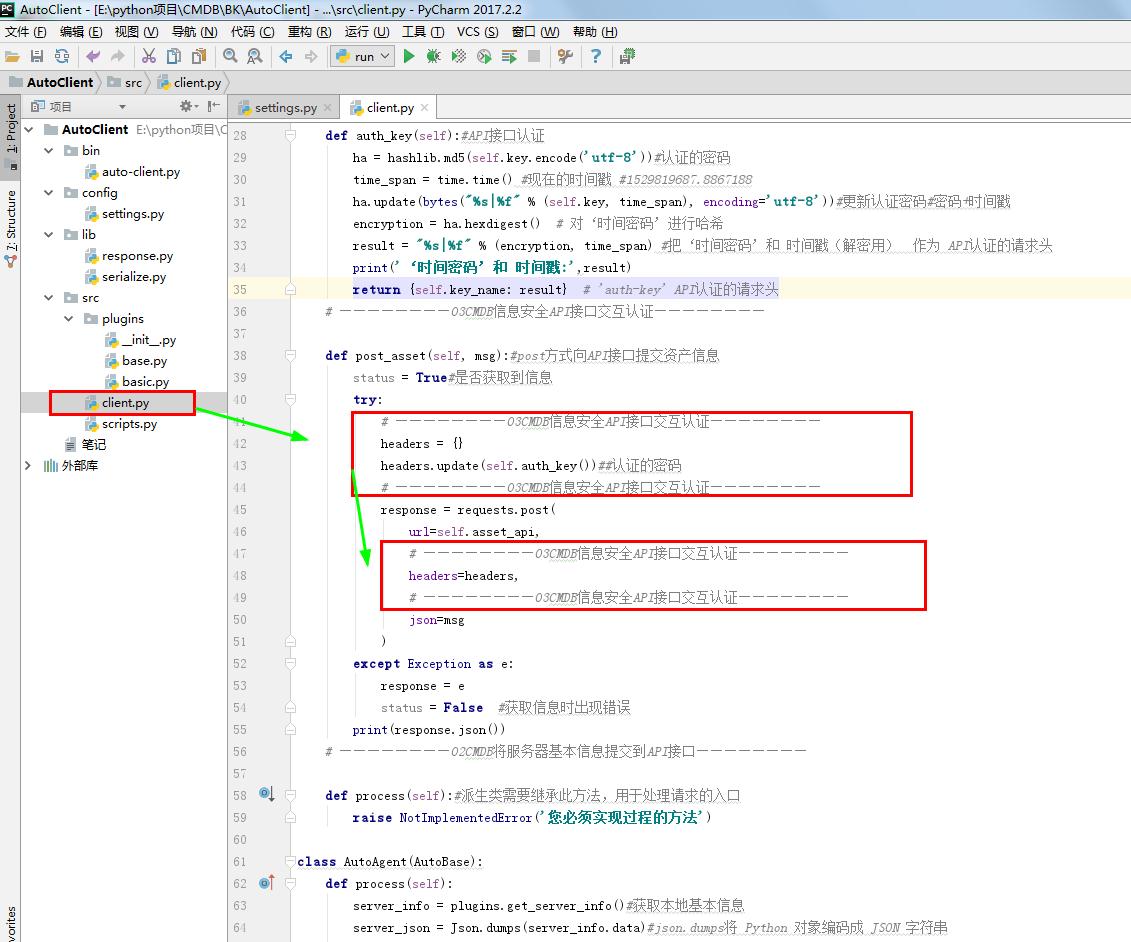1131x942 pixels.
Task: Navigate forward with the right arrow icon
Action: click(x=311, y=56)
